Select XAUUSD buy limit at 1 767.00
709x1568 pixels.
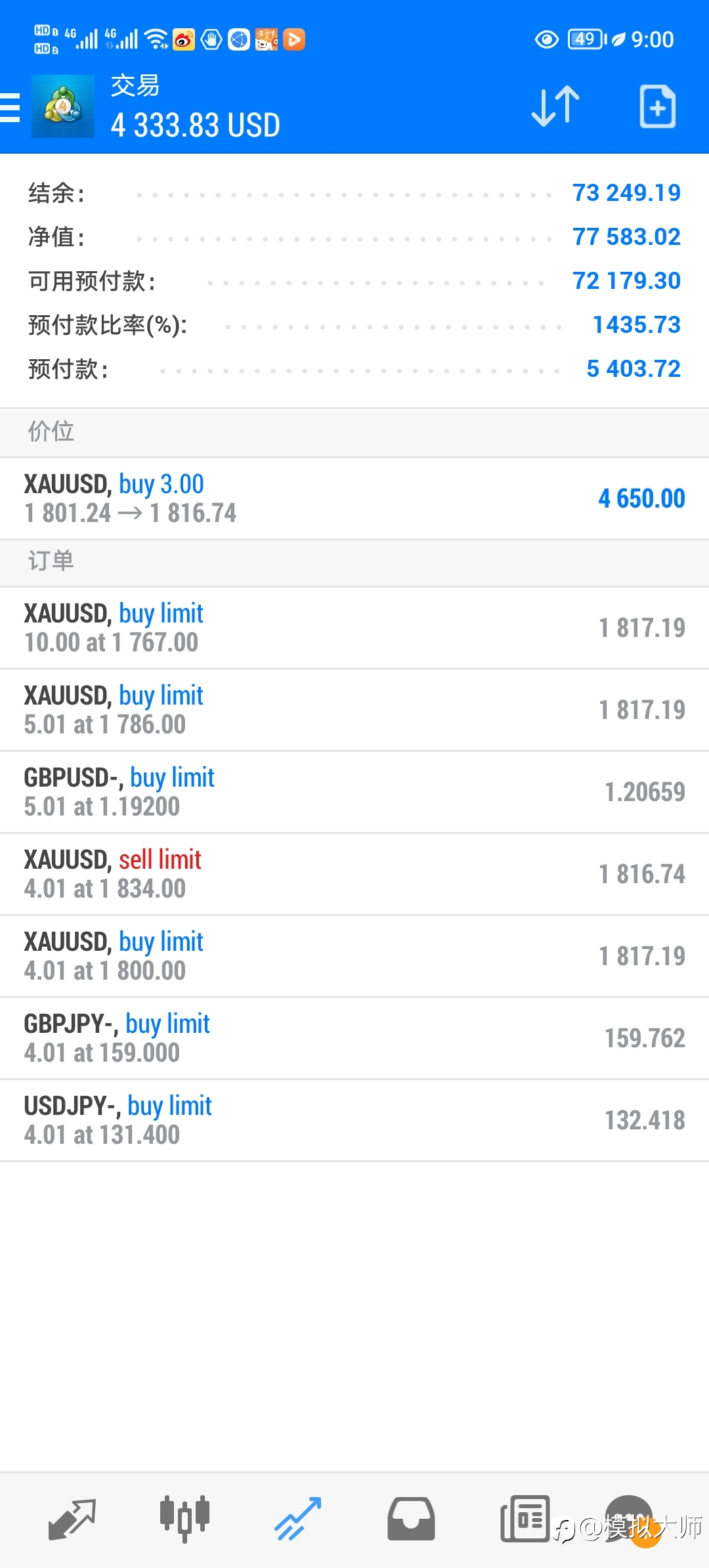[x=354, y=628]
